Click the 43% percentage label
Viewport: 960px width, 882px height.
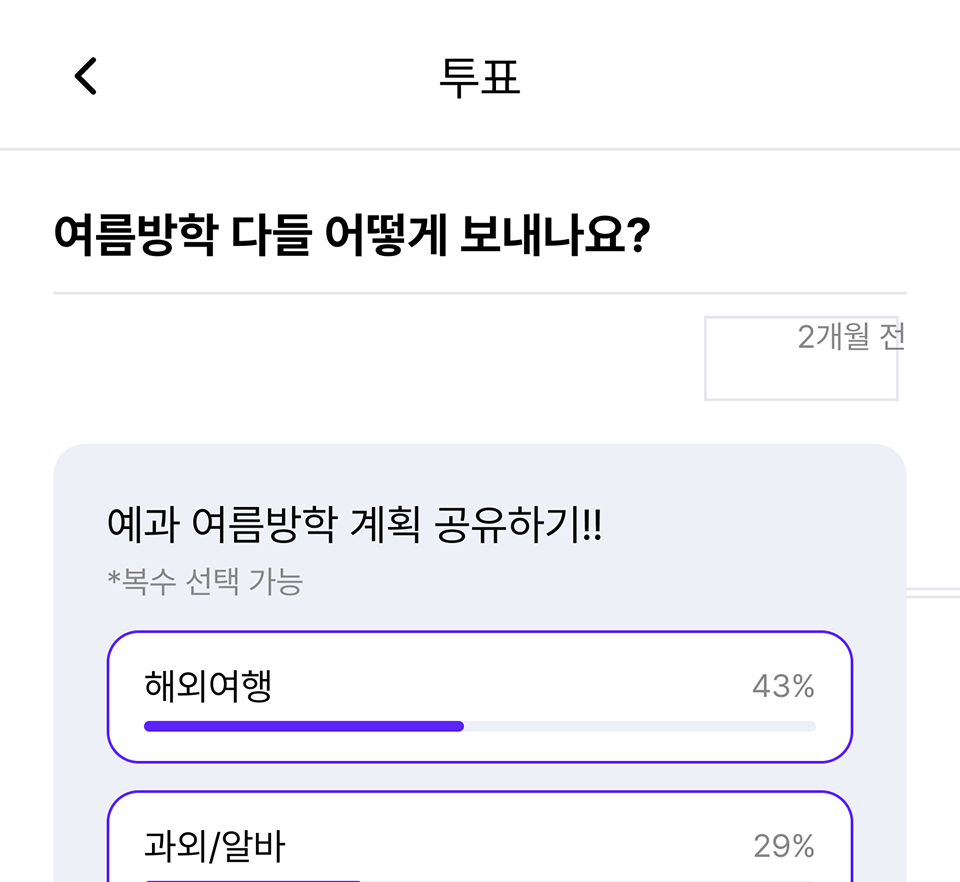(784, 686)
